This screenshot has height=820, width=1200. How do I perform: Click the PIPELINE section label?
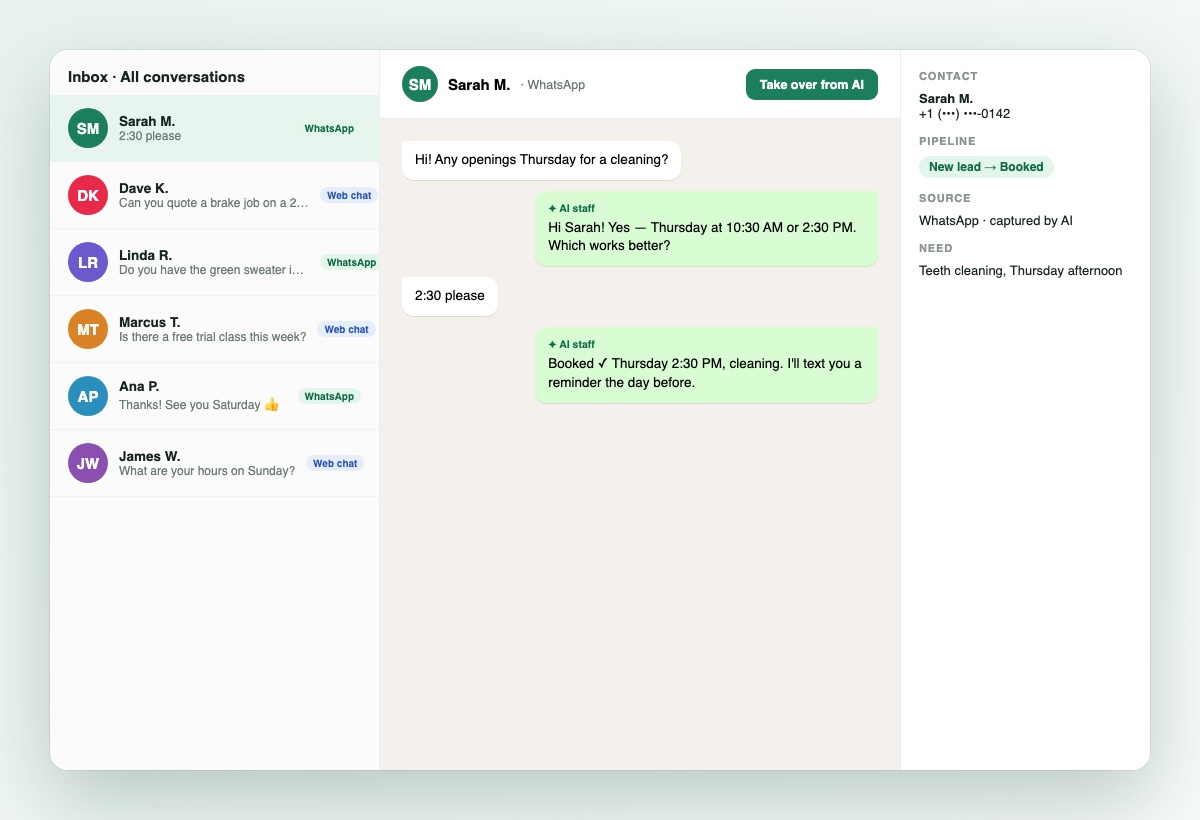(x=947, y=141)
